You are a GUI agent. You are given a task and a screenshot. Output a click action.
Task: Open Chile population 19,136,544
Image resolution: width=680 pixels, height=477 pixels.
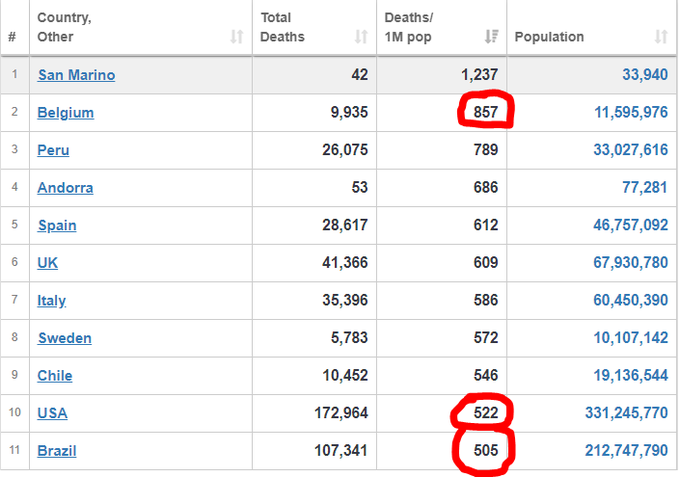click(x=631, y=375)
